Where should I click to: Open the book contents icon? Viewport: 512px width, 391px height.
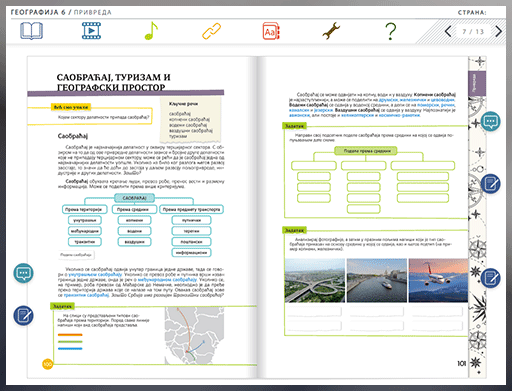[x=31, y=31]
